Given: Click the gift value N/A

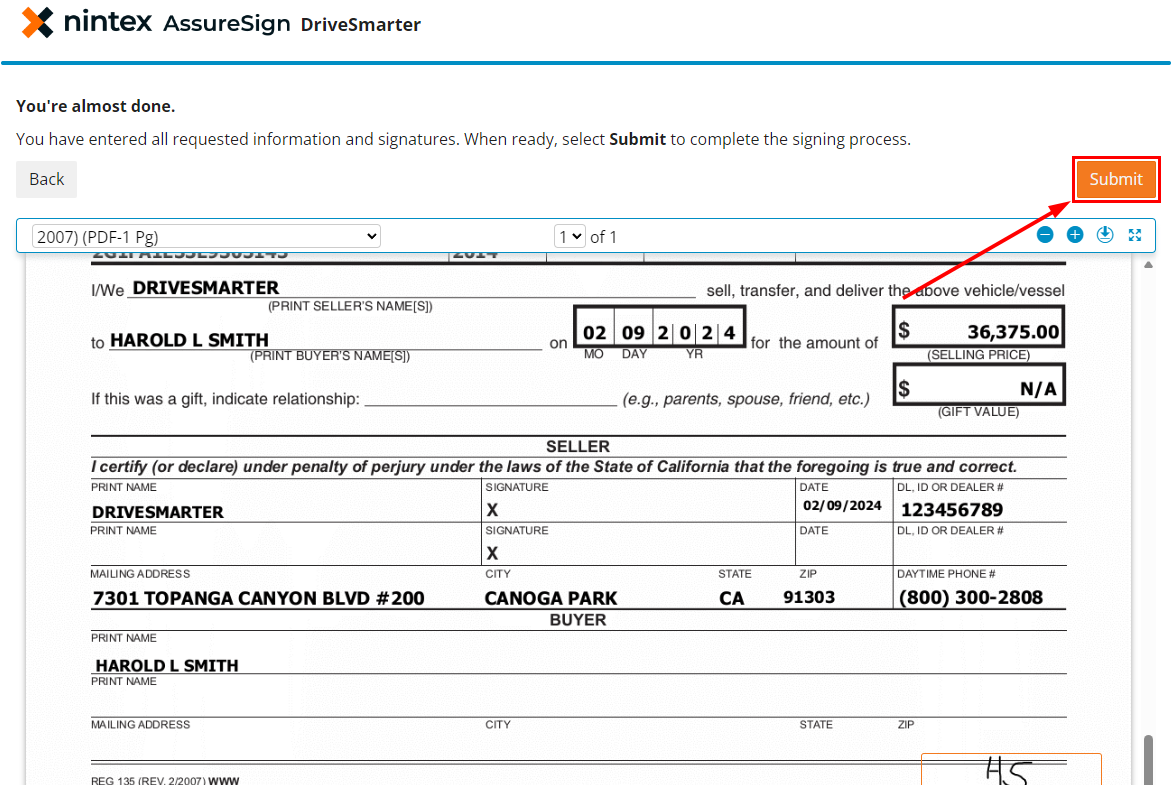Looking at the screenshot, I should click(x=1038, y=389).
